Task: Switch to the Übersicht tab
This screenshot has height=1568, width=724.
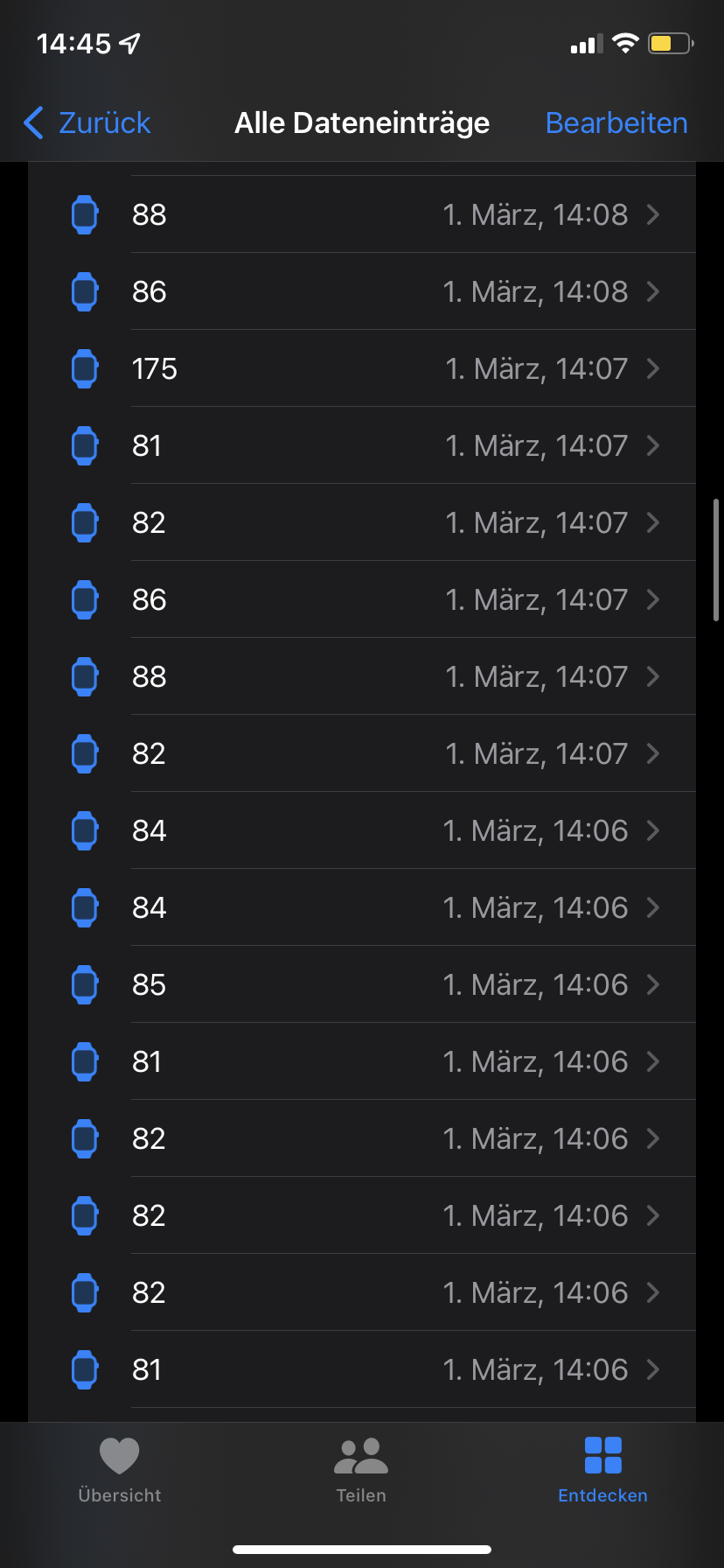Action: pyautogui.click(x=120, y=1470)
